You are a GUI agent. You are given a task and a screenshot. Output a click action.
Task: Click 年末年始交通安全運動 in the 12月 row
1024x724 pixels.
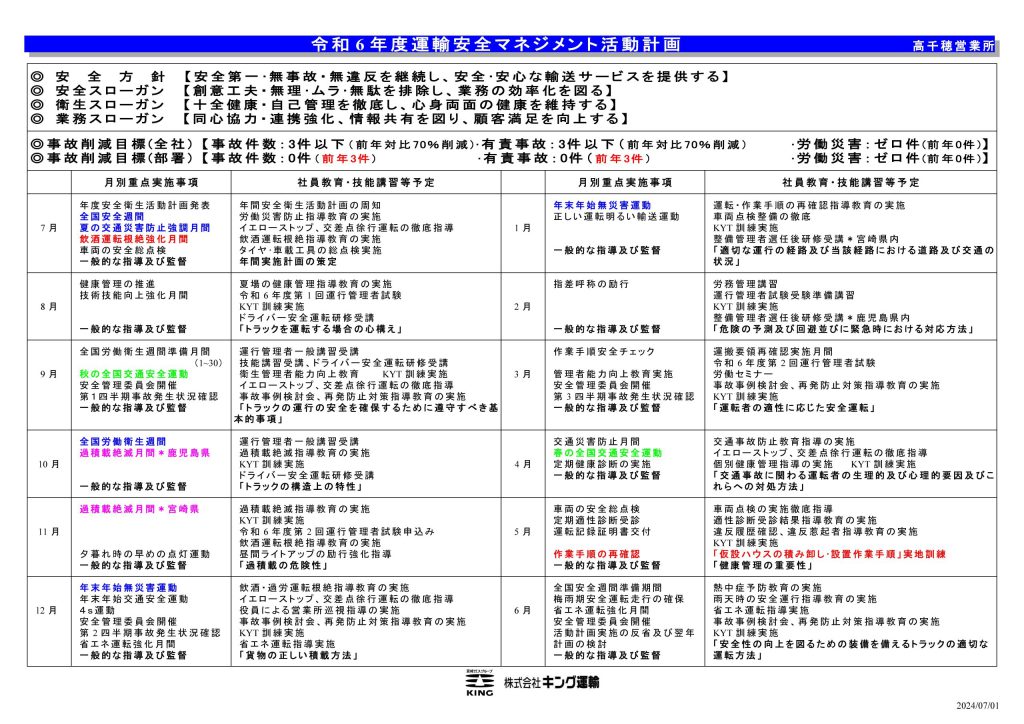(134, 599)
